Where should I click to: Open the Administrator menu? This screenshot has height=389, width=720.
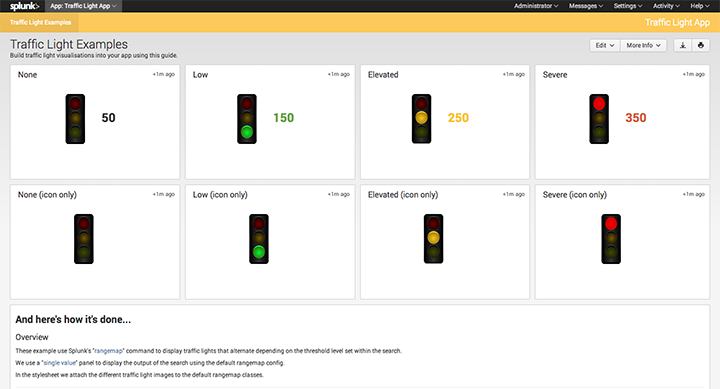click(x=536, y=6)
